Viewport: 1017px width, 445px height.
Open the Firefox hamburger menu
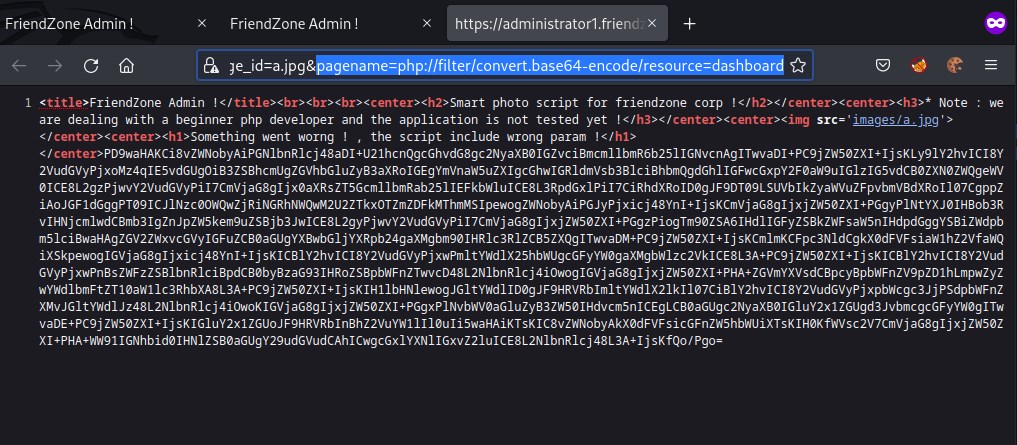tap(990, 66)
